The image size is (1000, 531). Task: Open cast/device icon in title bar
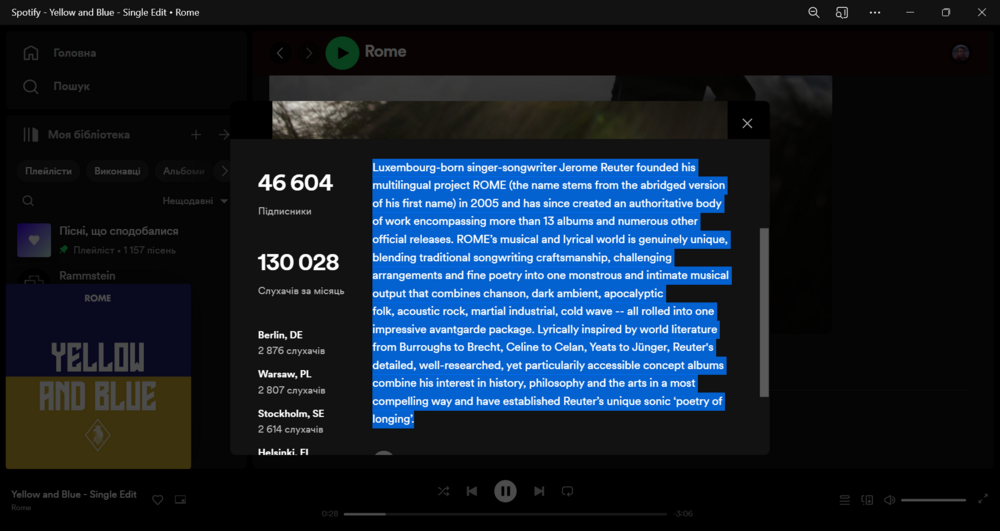coord(842,12)
